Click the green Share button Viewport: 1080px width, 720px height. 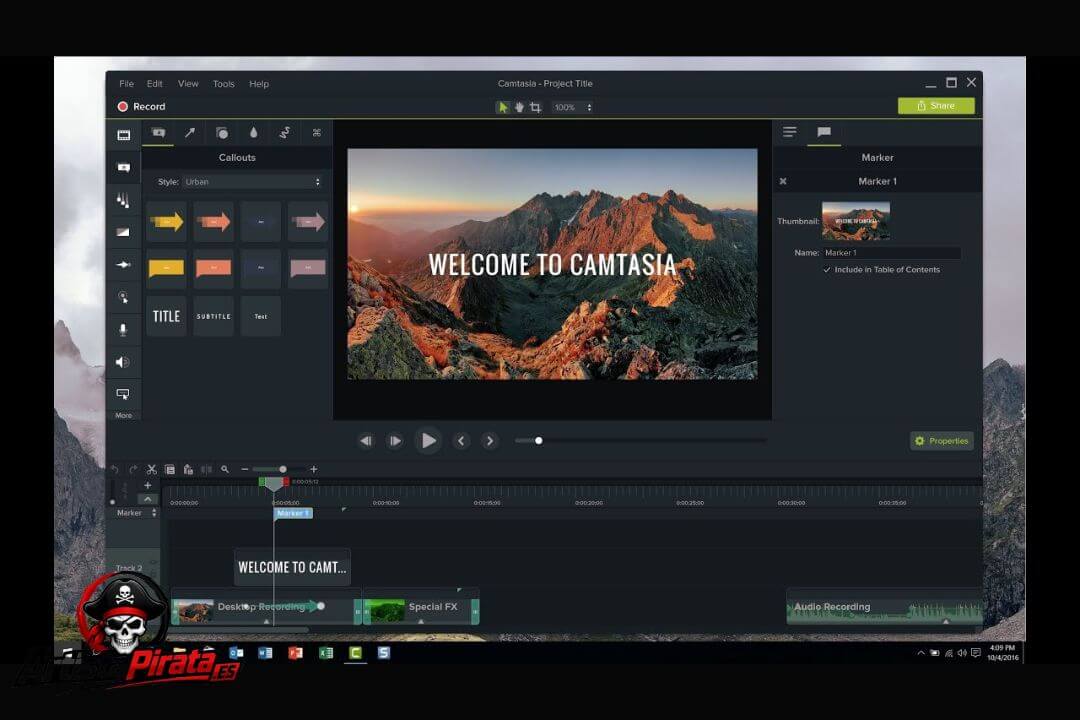click(936, 105)
